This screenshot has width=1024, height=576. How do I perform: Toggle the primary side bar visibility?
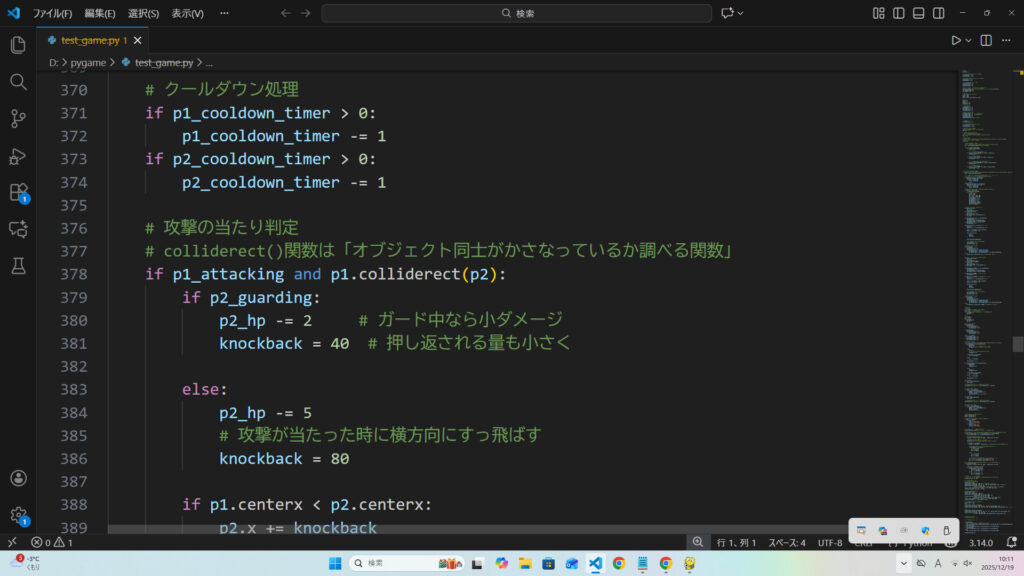click(899, 13)
